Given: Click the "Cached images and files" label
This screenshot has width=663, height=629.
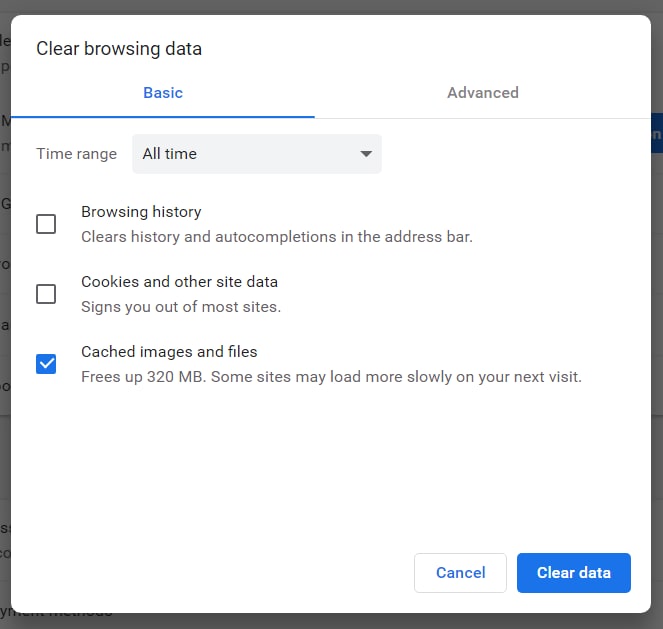Looking at the screenshot, I should point(169,352).
